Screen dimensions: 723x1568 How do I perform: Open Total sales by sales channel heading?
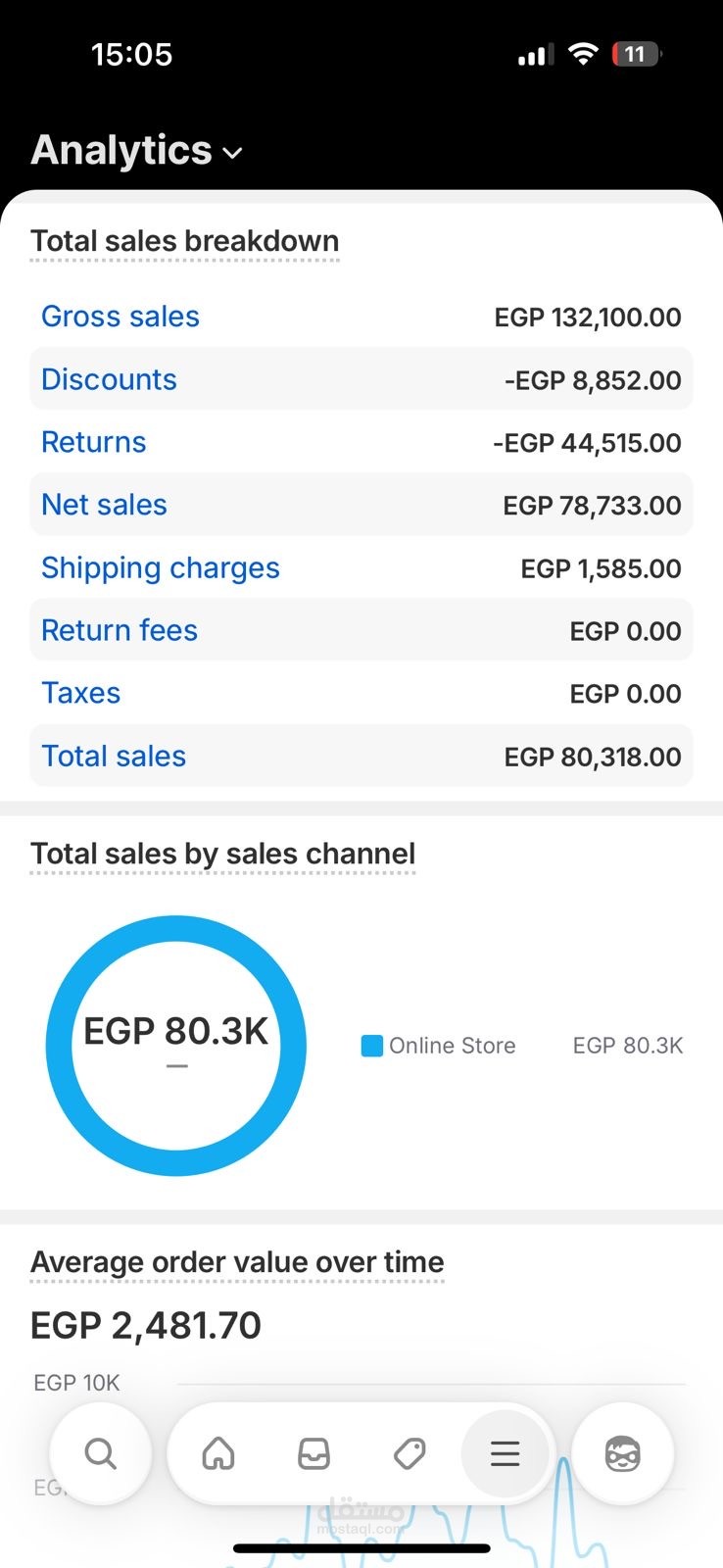[222, 854]
